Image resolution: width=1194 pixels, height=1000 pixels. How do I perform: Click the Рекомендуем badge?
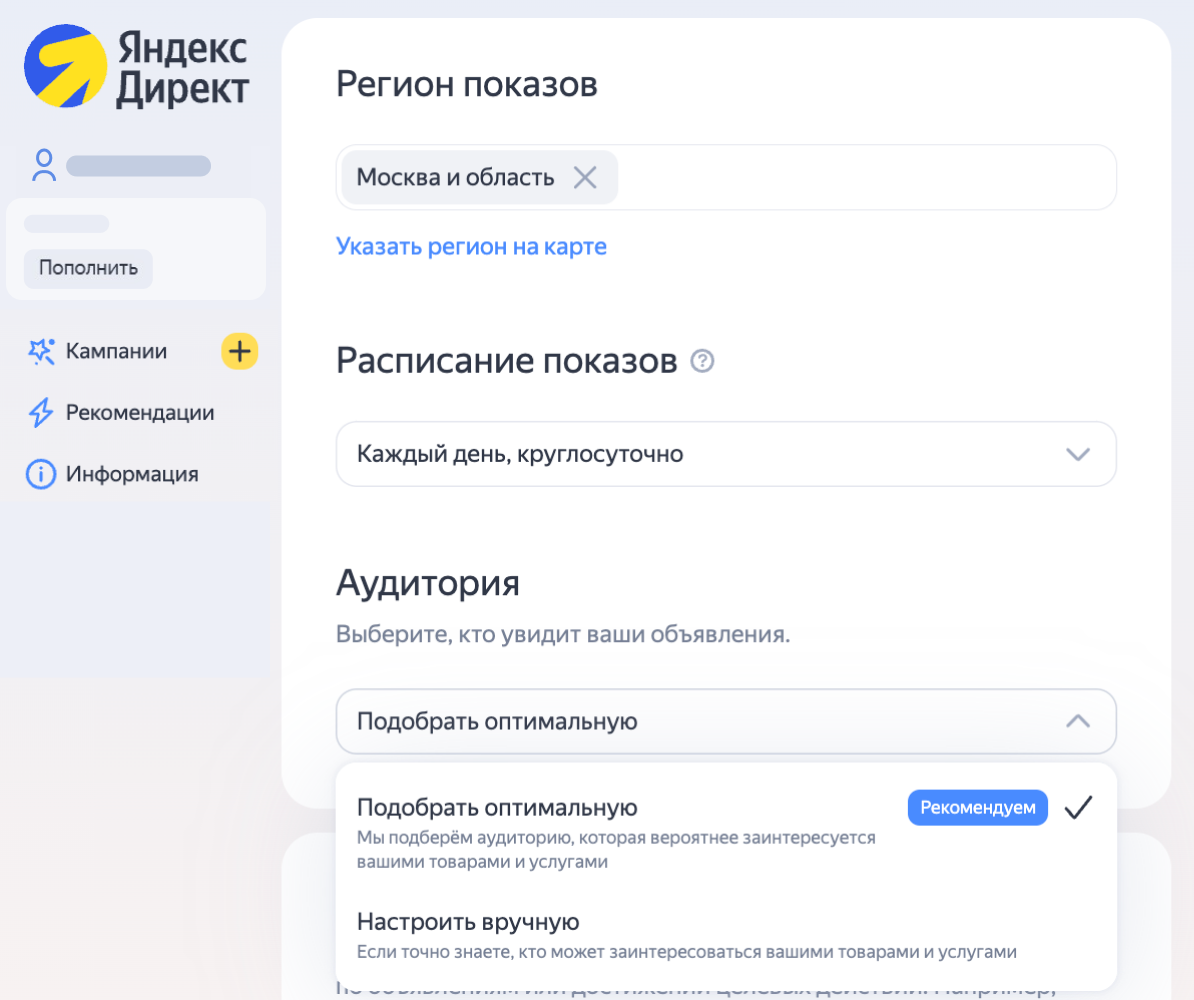pos(978,807)
